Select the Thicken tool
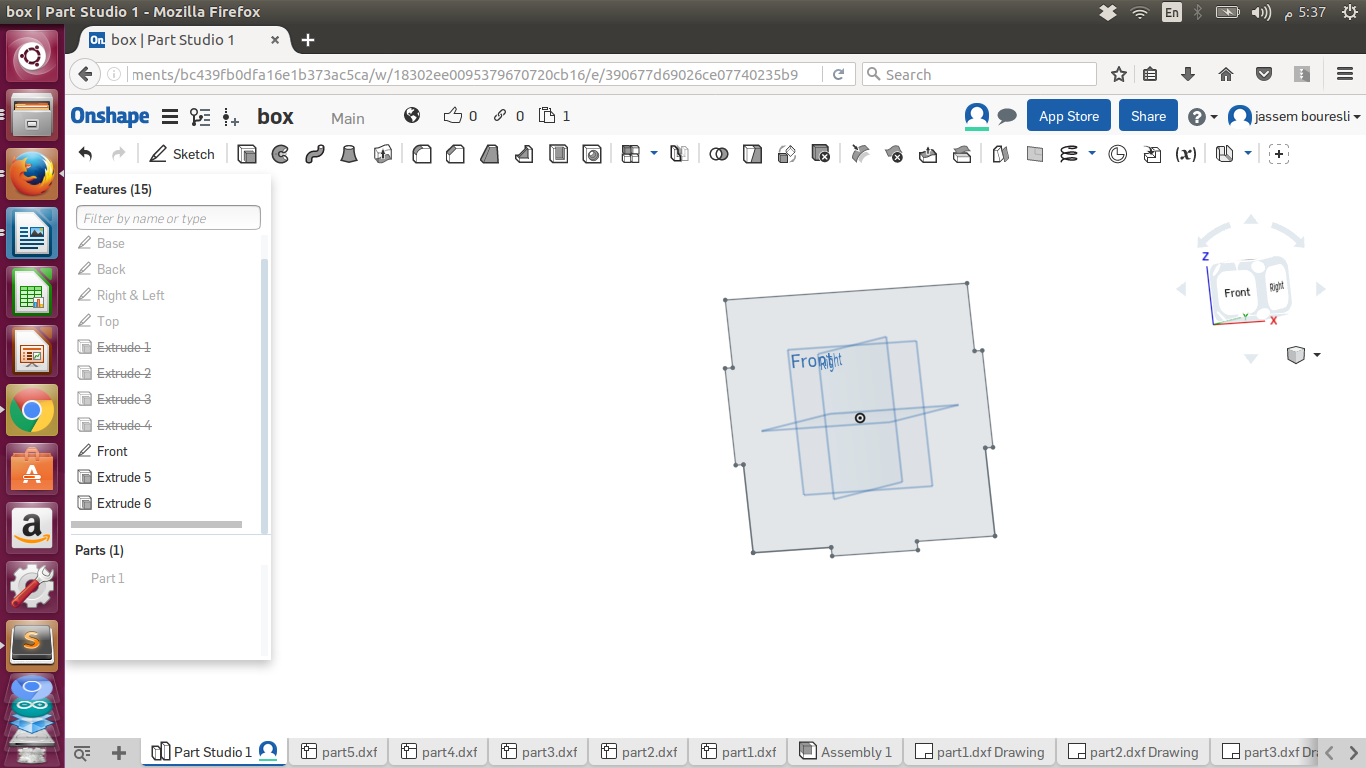This screenshot has height=768, width=1366. (x=383, y=154)
